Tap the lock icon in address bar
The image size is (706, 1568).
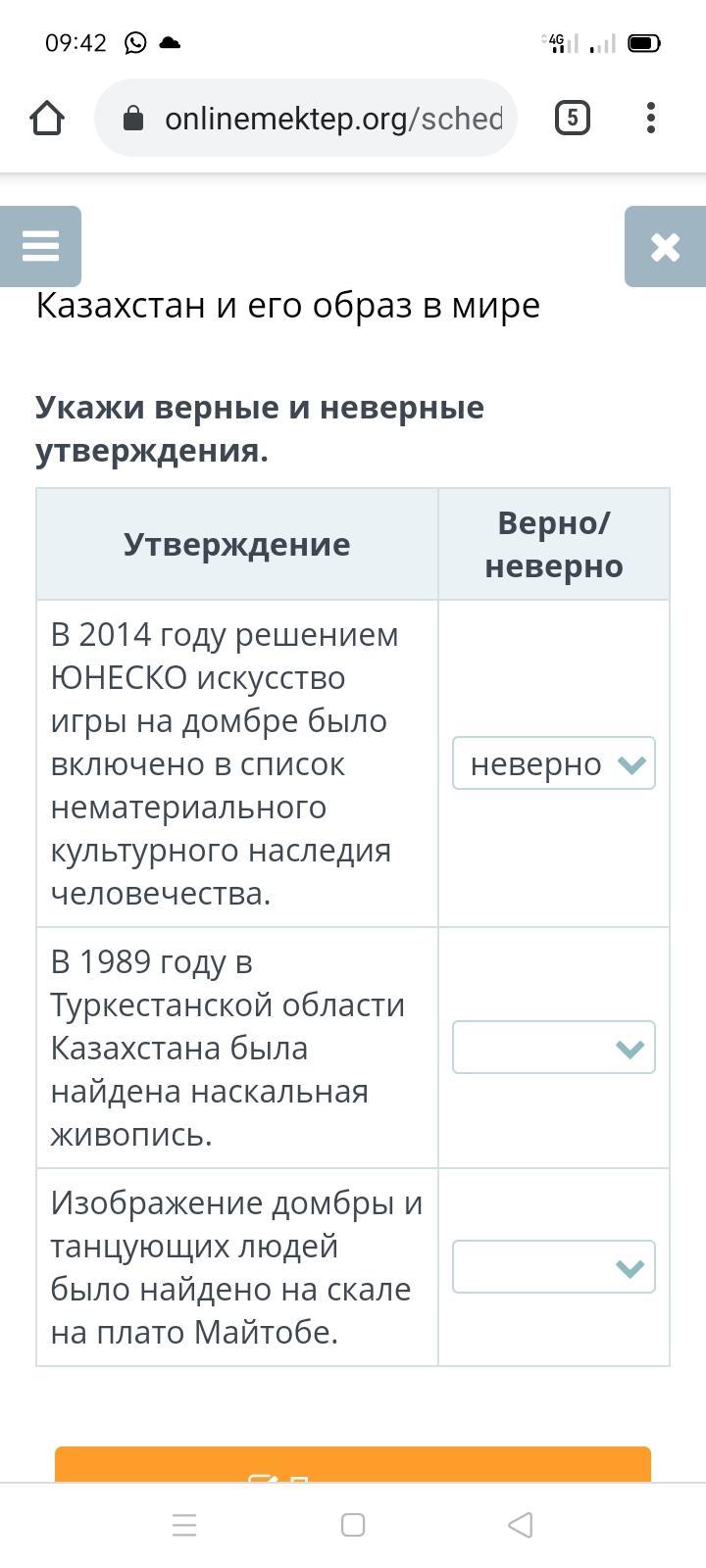[x=133, y=119]
